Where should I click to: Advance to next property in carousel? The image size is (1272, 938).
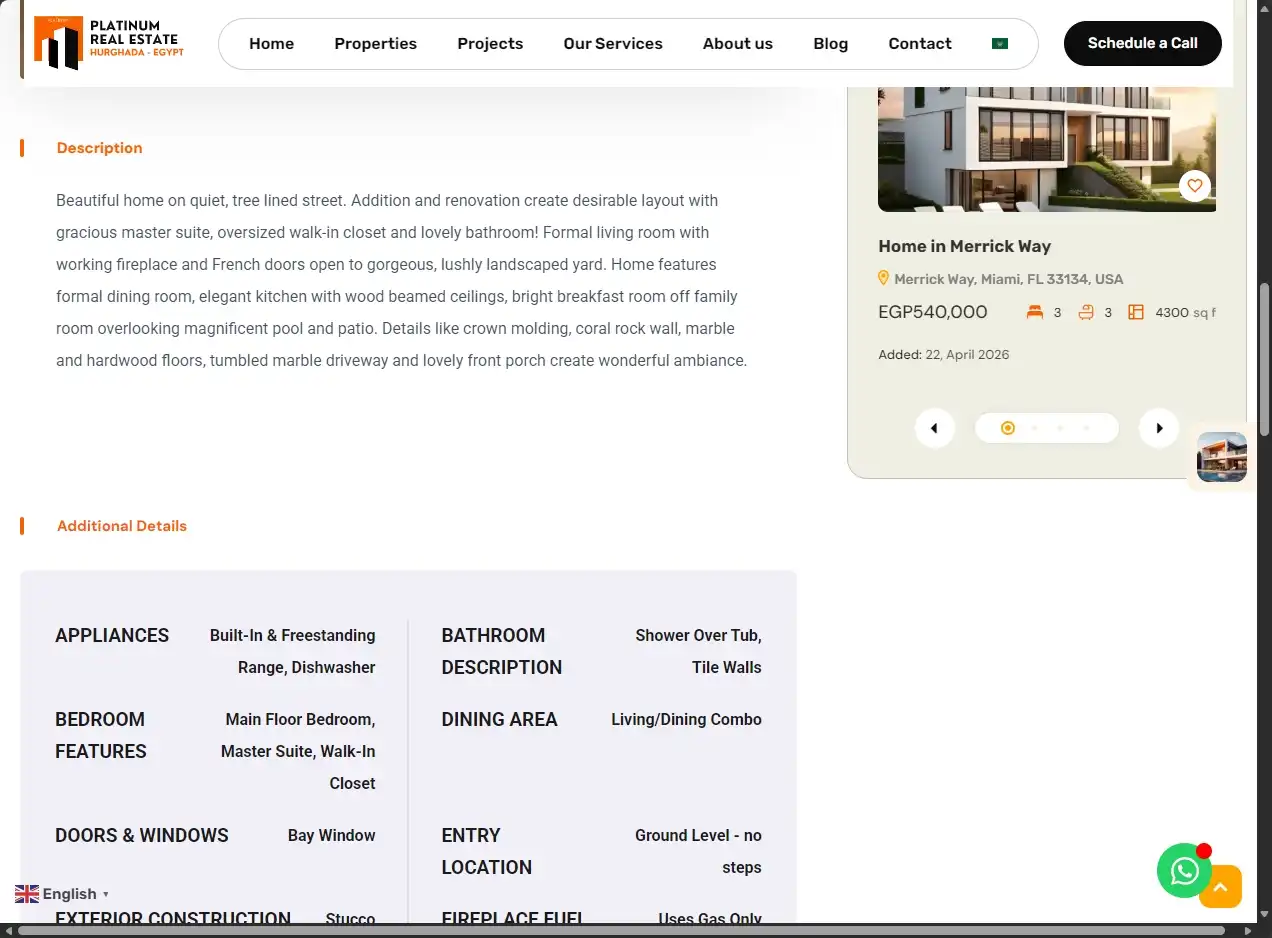(x=1159, y=428)
